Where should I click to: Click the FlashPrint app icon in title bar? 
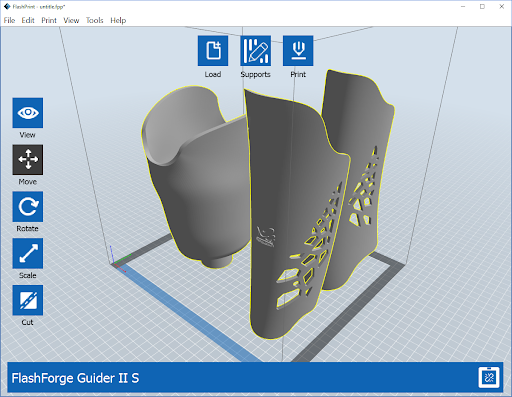point(7,6)
